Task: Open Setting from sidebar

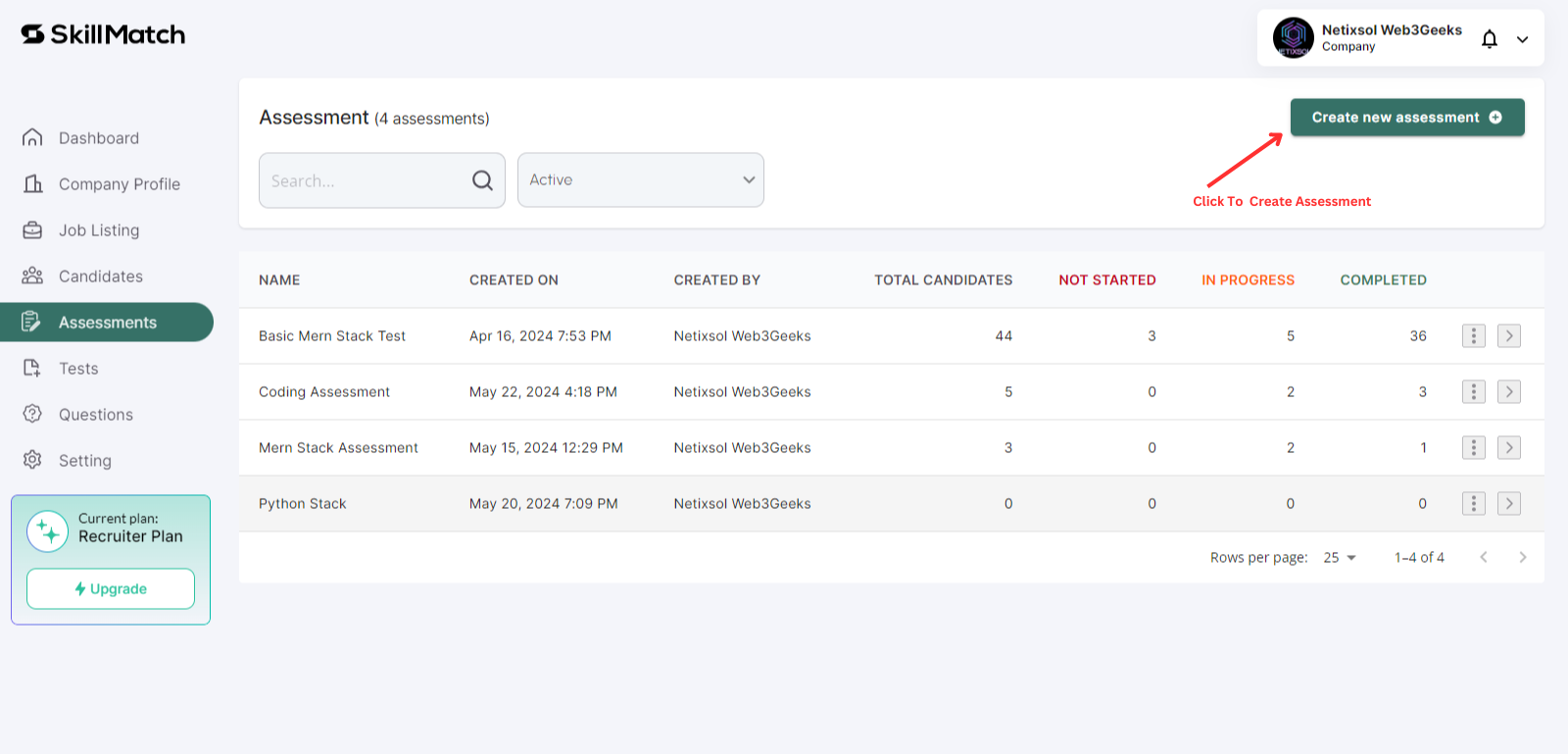Action: tap(67, 461)
